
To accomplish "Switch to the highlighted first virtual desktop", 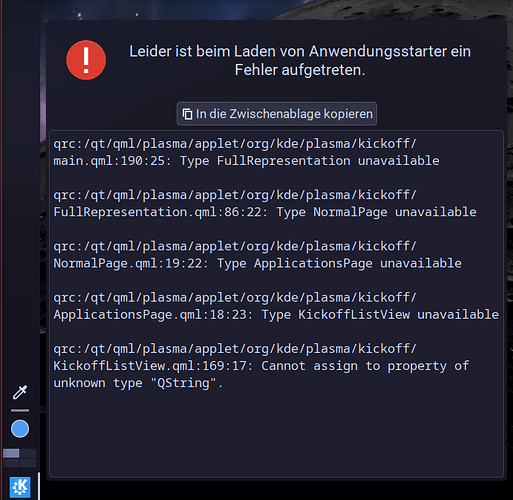I will pyautogui.click(x=11, y=453).
